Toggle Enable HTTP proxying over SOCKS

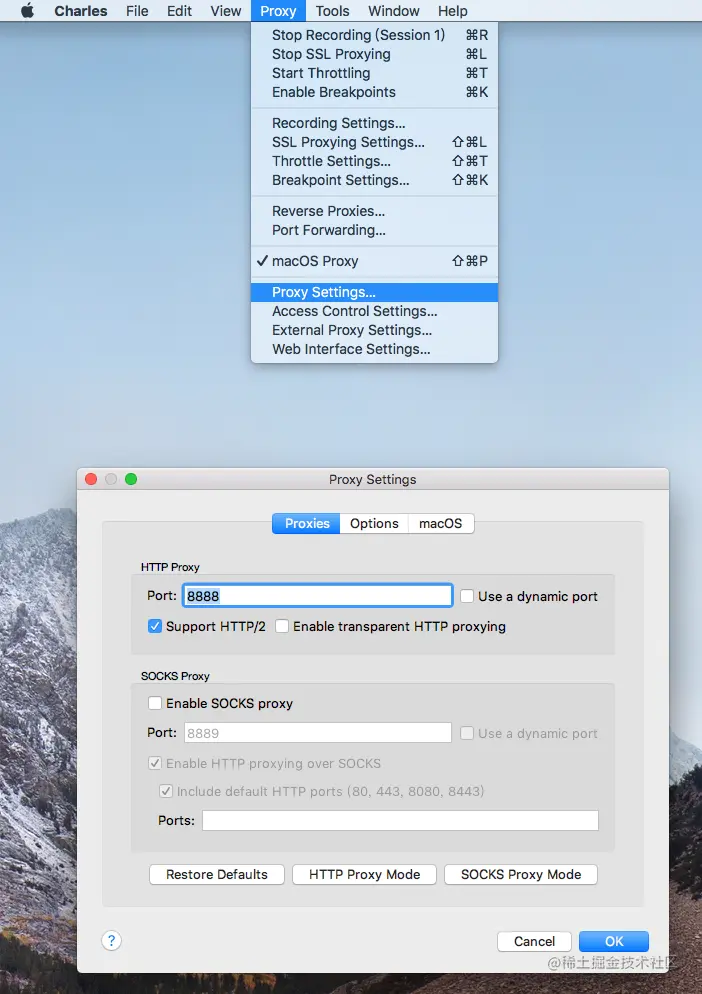click(x=155, y=763)
